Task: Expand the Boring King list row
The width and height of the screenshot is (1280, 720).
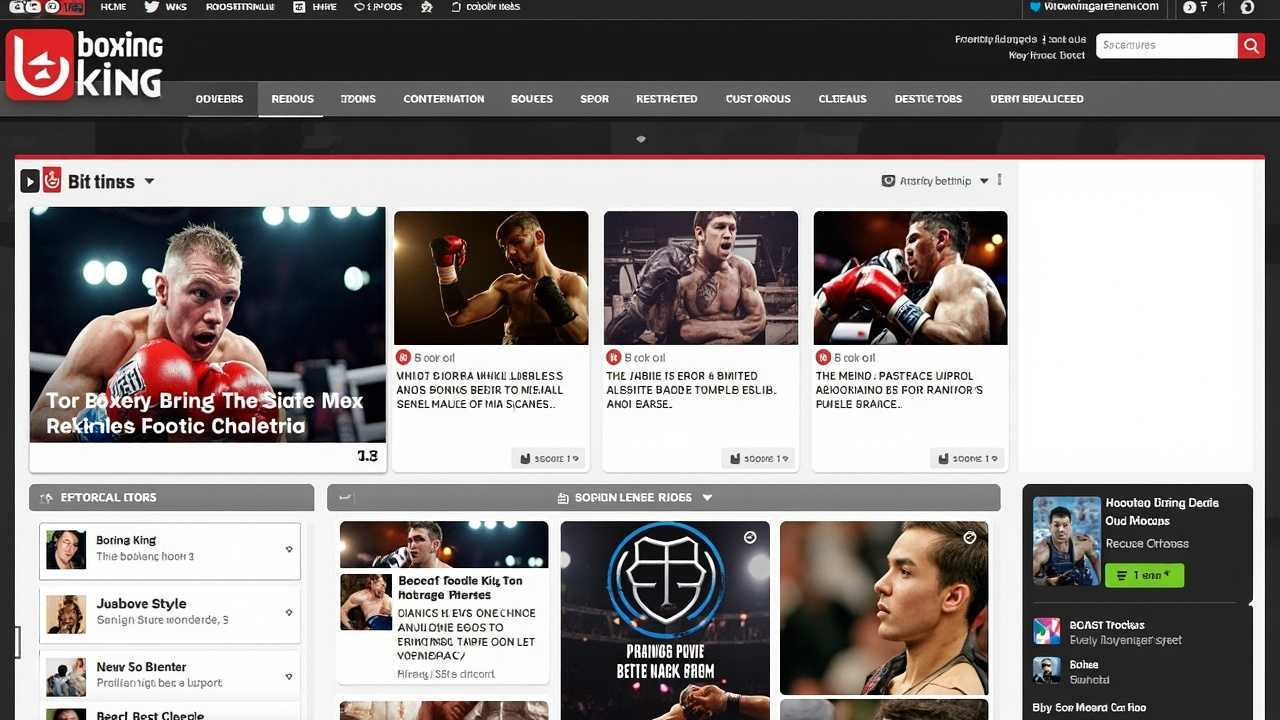Action: [289, 549]
